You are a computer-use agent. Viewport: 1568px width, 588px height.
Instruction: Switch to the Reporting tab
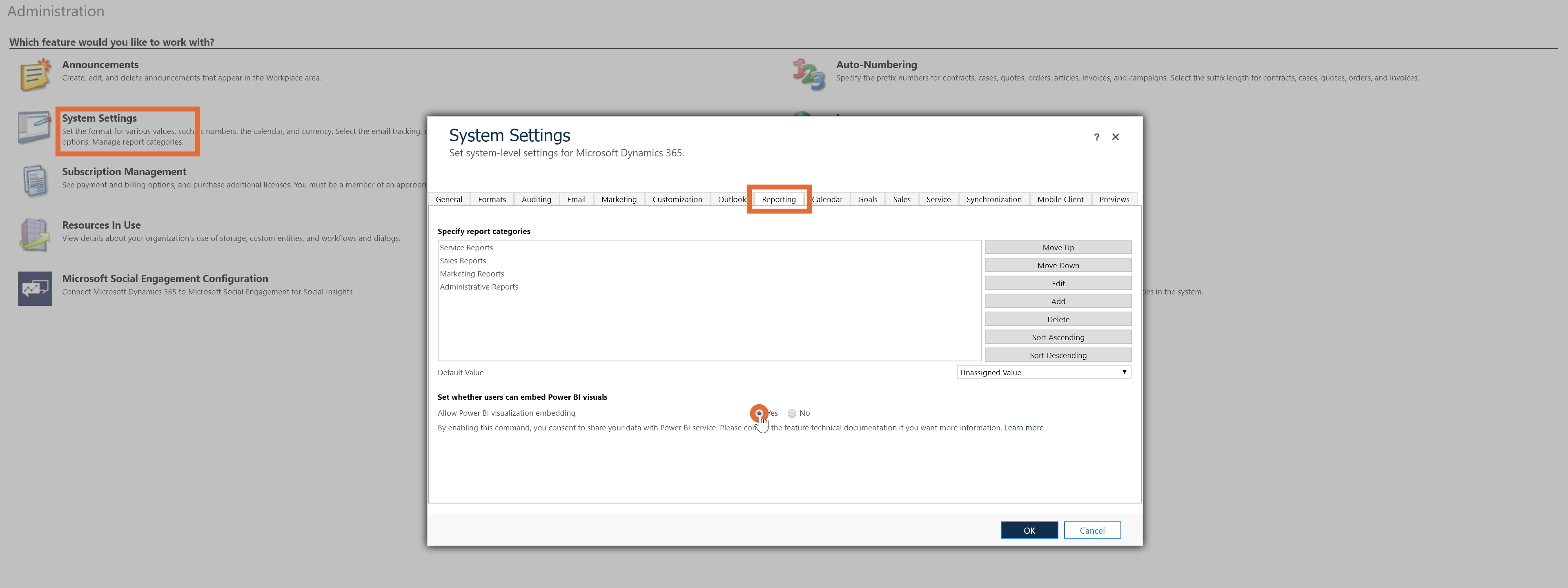click(779, 199)
